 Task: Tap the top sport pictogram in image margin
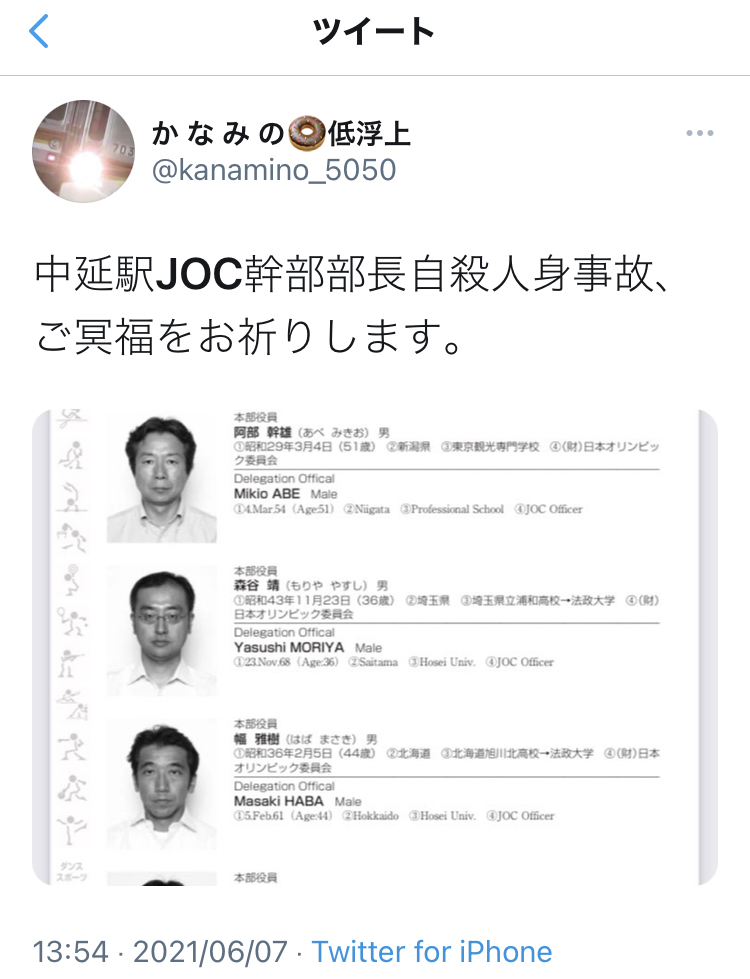[x=72, y=418]
